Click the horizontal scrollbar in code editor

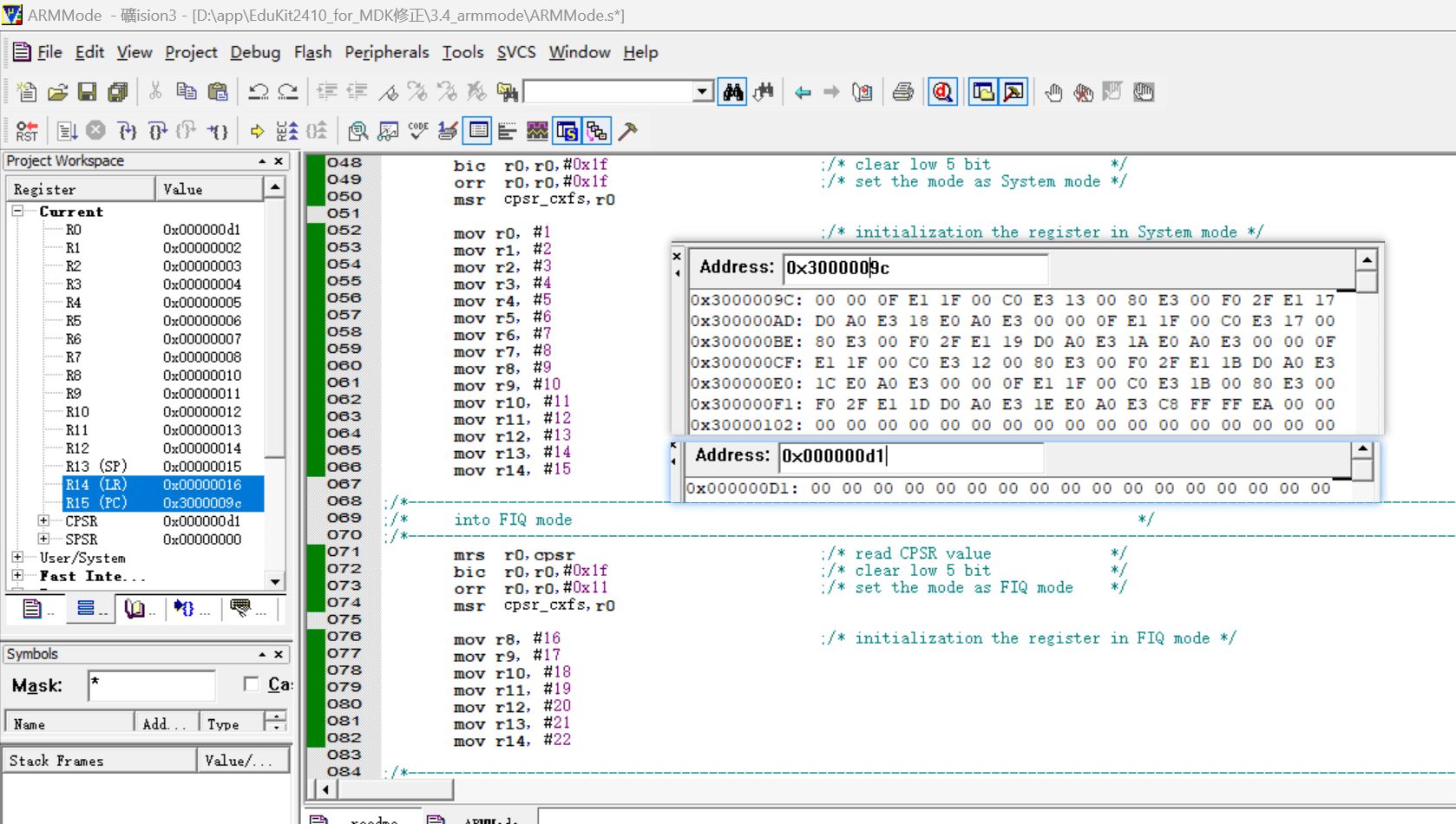[395, 789]
